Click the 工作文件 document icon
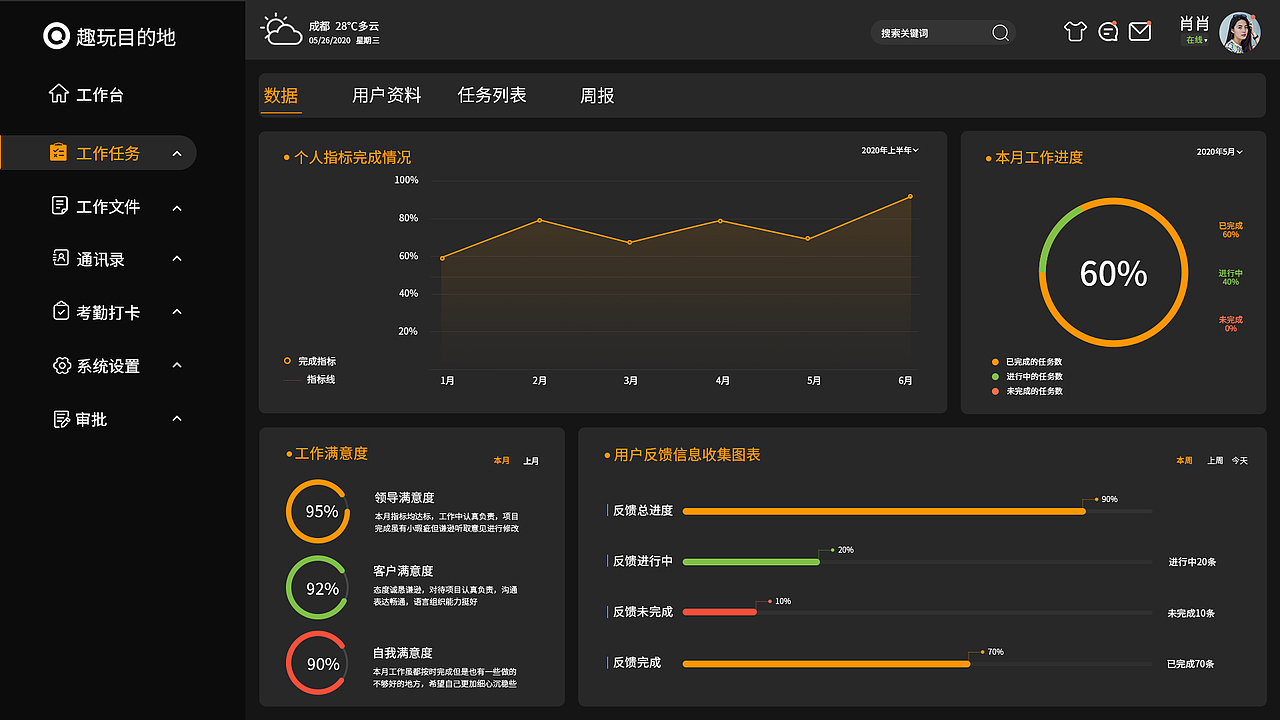 coord(59,206)
